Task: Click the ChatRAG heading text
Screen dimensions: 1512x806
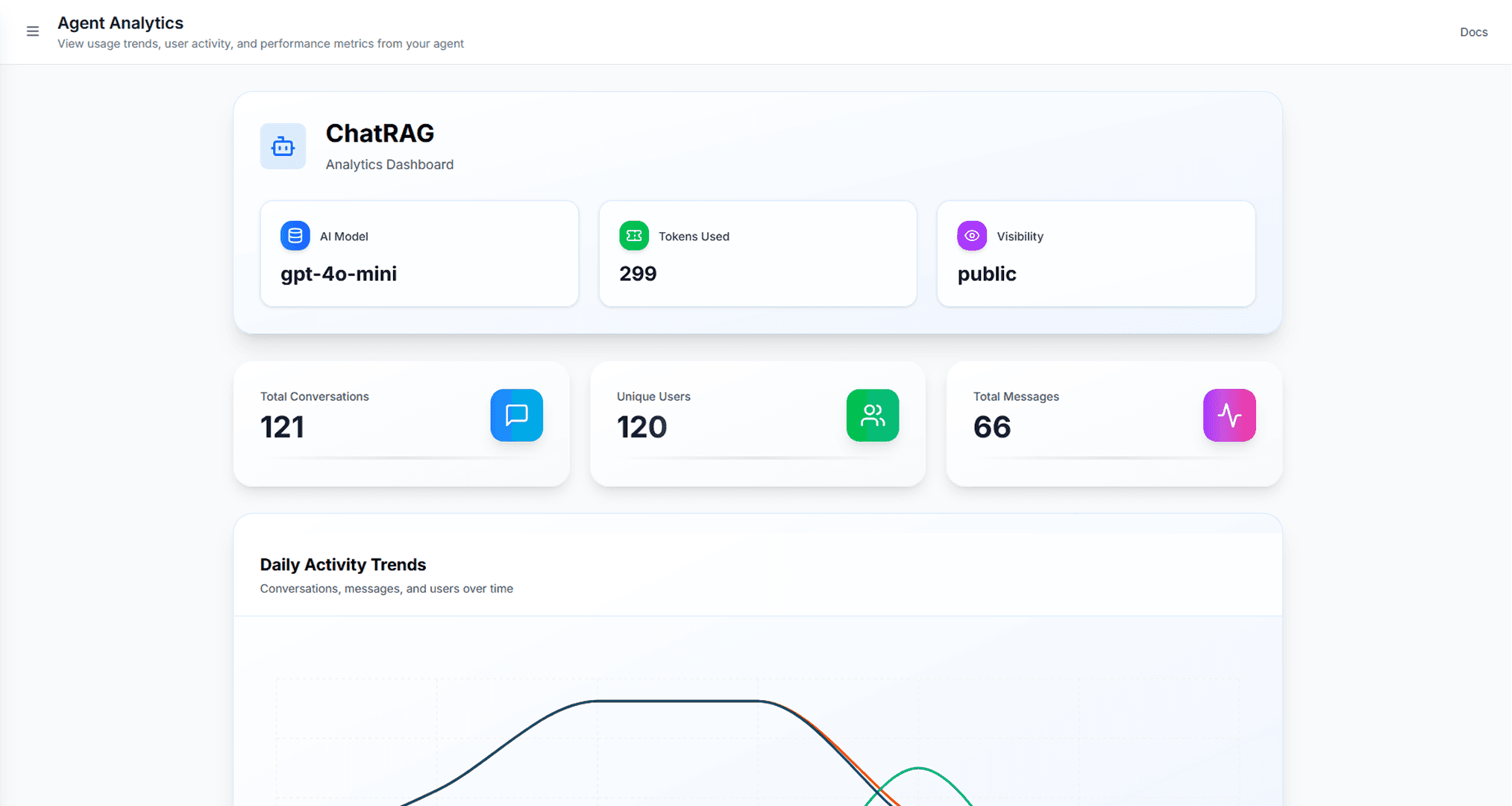Action: point(380,134)
